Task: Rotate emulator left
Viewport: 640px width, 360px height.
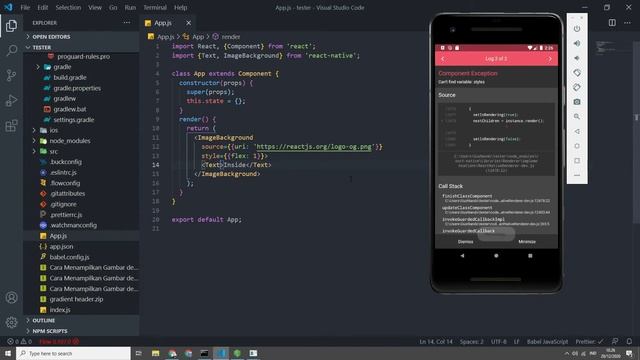Action: click(x=577, y=73)
